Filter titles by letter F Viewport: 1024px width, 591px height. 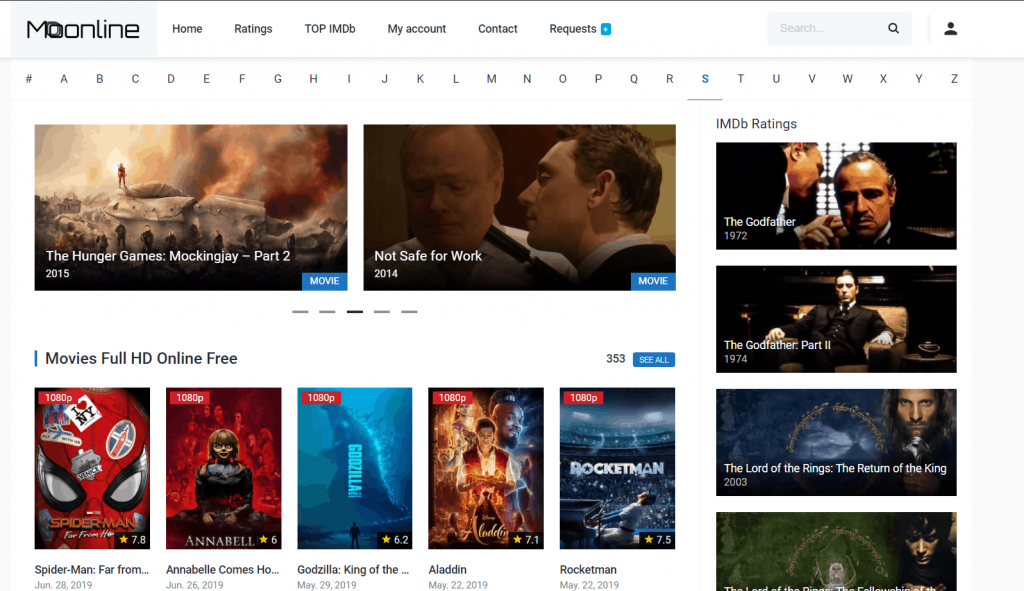coord(242,79)
